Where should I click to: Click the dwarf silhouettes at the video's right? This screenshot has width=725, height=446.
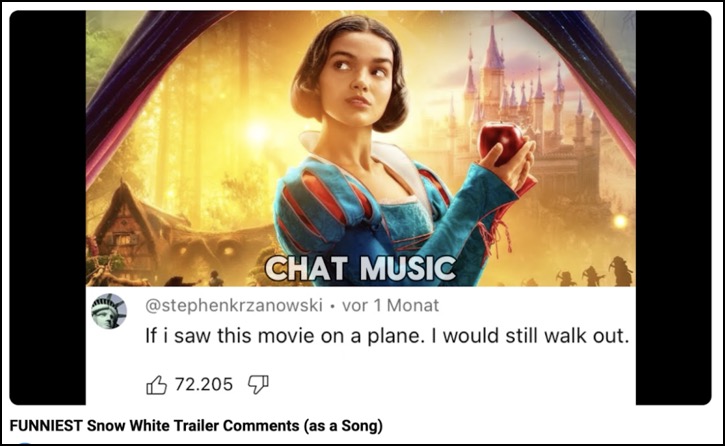594,273
